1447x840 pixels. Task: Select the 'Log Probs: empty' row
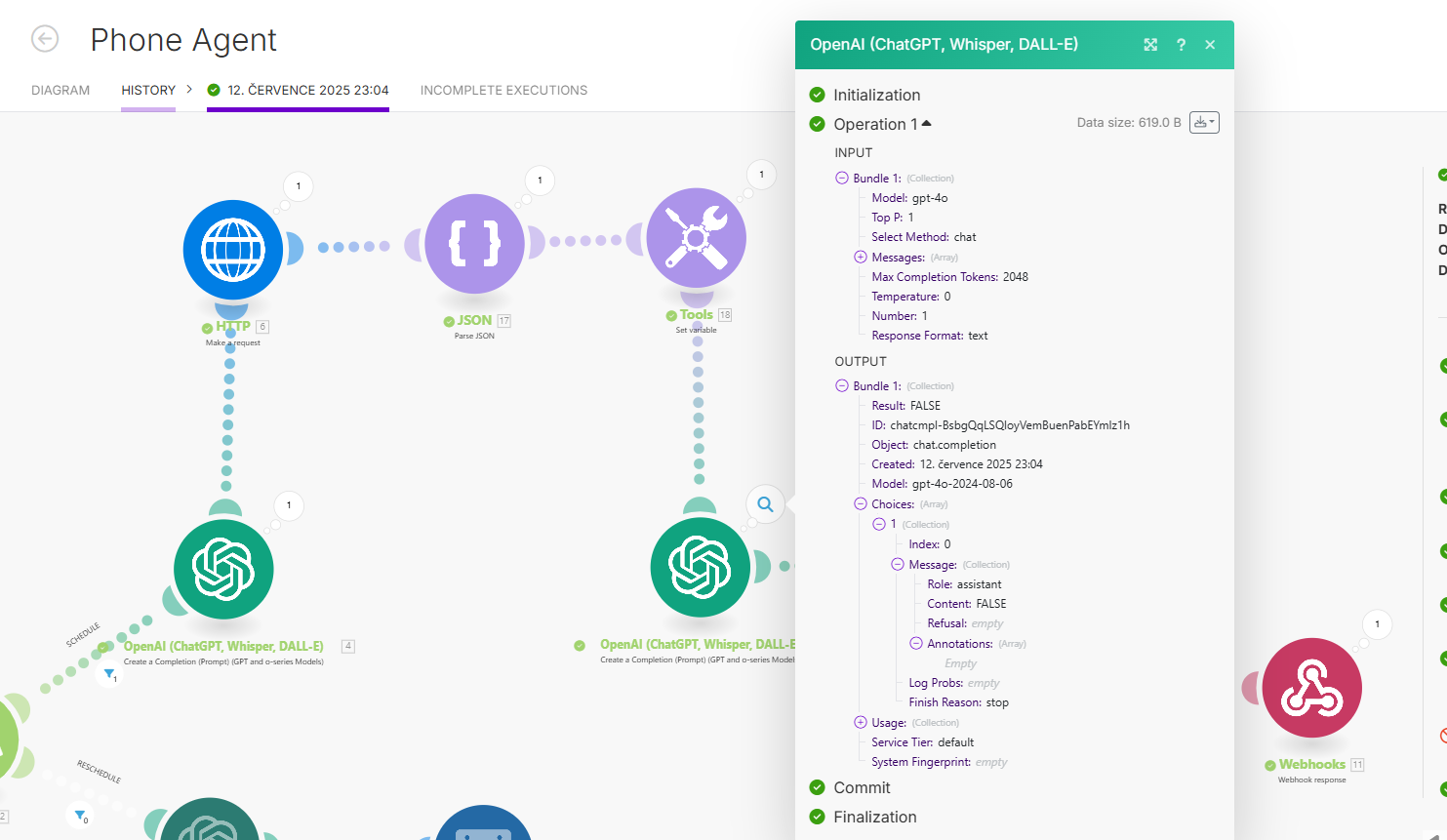954,683
